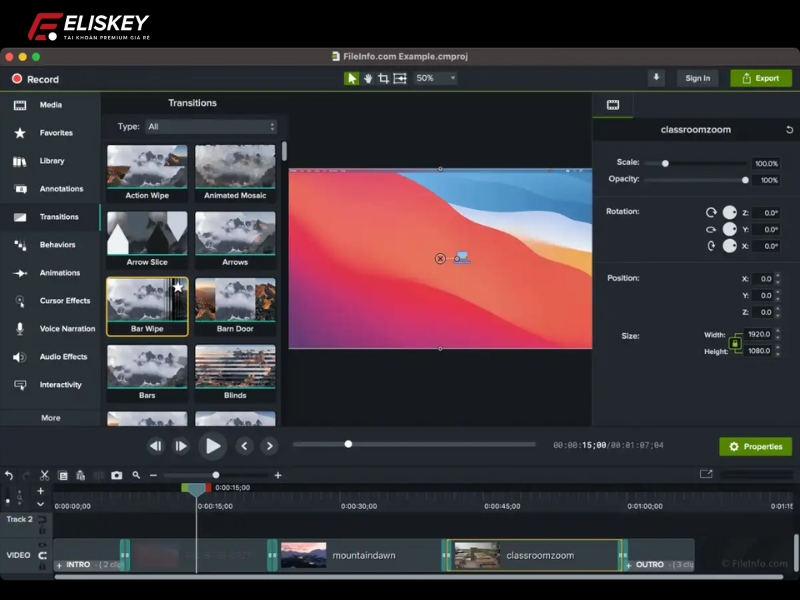800x600 pixels.
Task: Open the Cursor Effects panel icon
Action: click(x=18, y=300)
